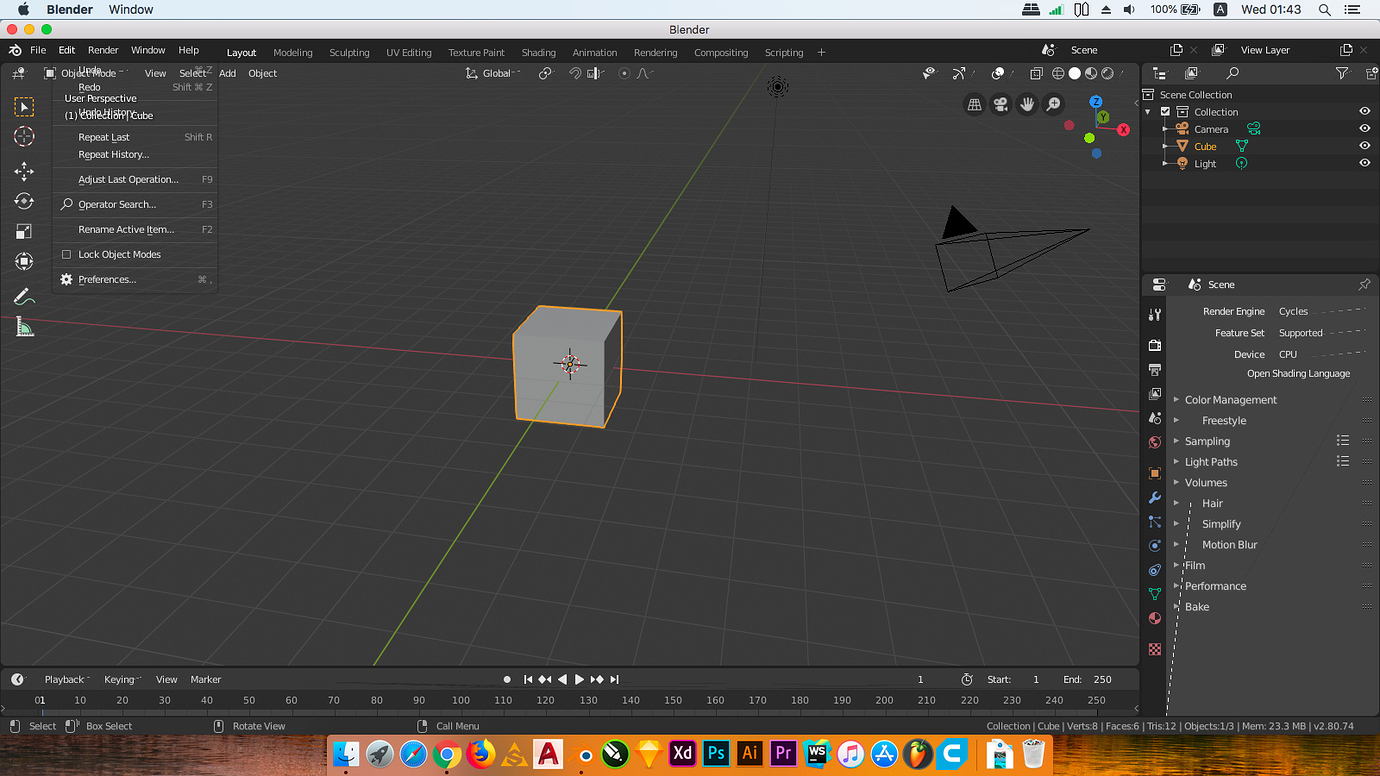Select the Scale tool
The width and height of the screenshot is (1380, 776).
pos(24,231)
